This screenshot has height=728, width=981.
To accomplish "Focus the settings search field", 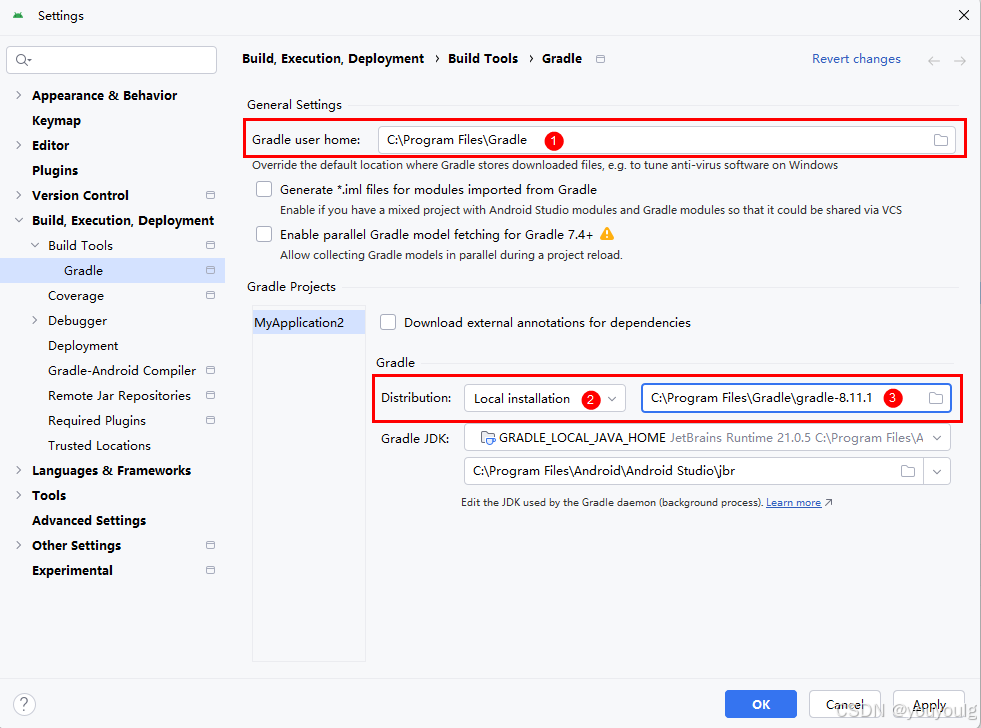I will pyautogui.click(x=111, y=59).
